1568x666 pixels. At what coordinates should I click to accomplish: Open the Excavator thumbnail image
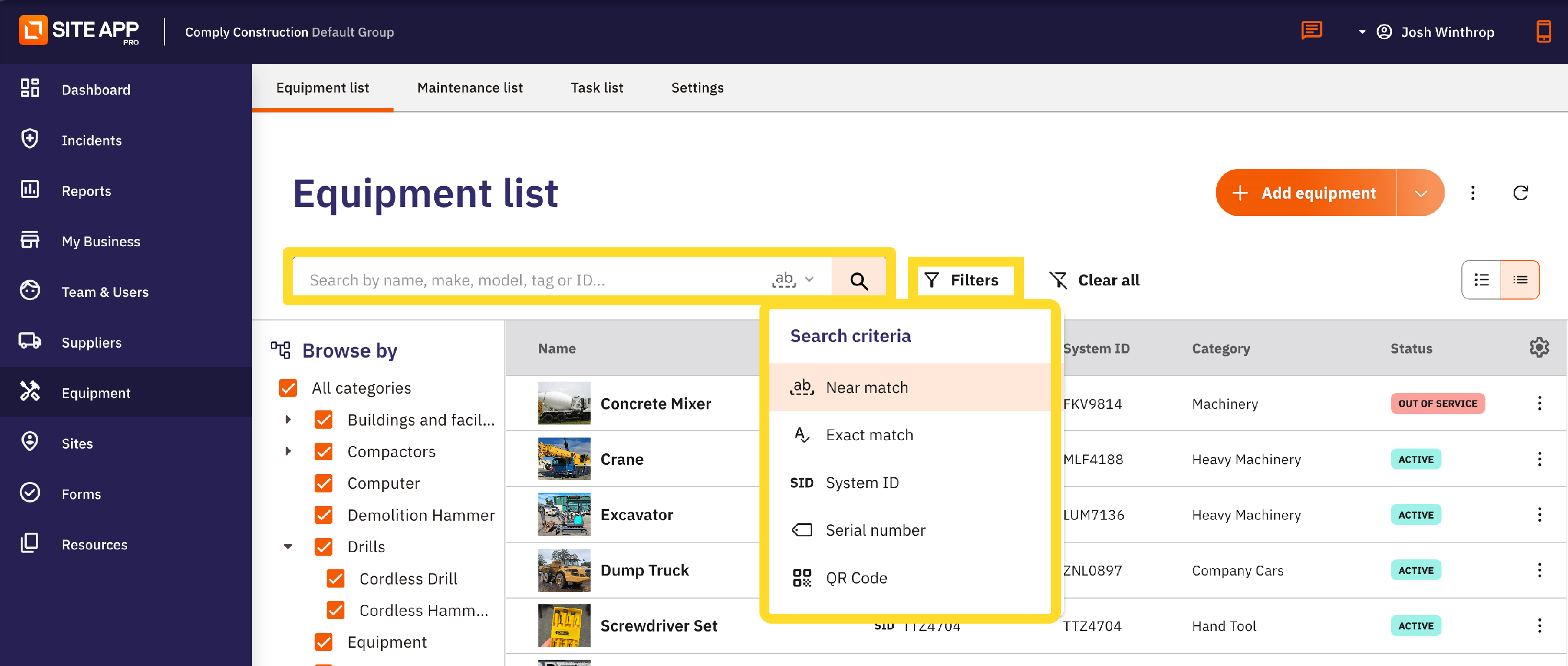click(563, 514)
